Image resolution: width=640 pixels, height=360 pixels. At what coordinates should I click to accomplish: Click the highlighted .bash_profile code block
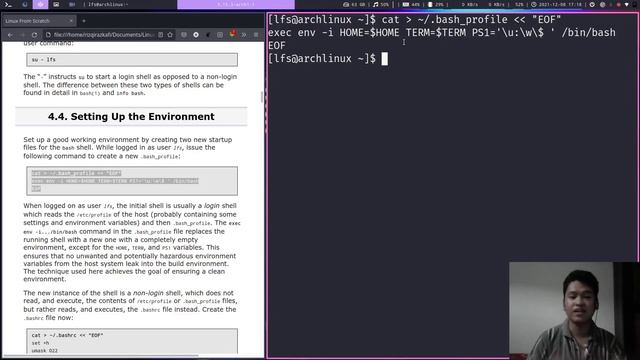coord(132,181)
